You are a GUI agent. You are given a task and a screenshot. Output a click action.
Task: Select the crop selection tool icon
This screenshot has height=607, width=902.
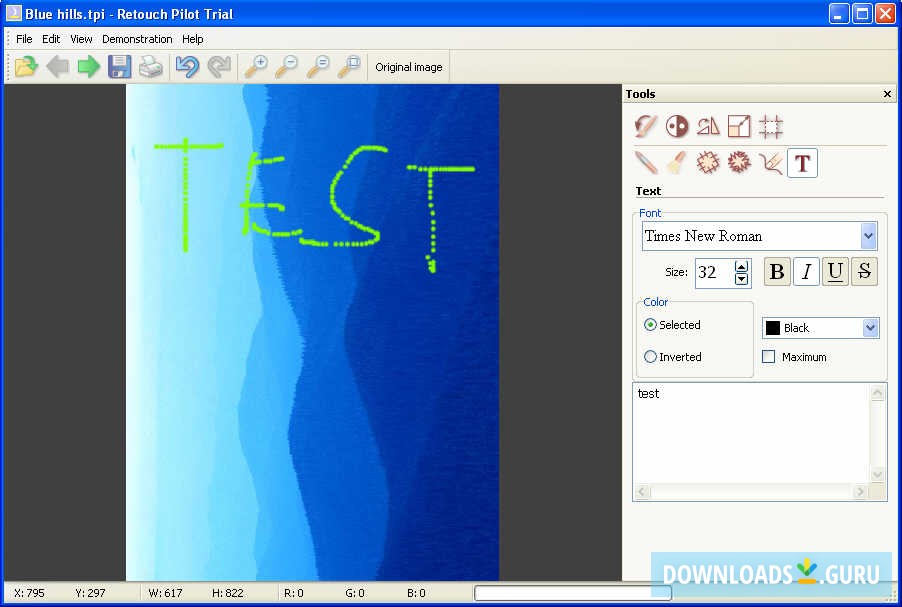pos(770,126)
